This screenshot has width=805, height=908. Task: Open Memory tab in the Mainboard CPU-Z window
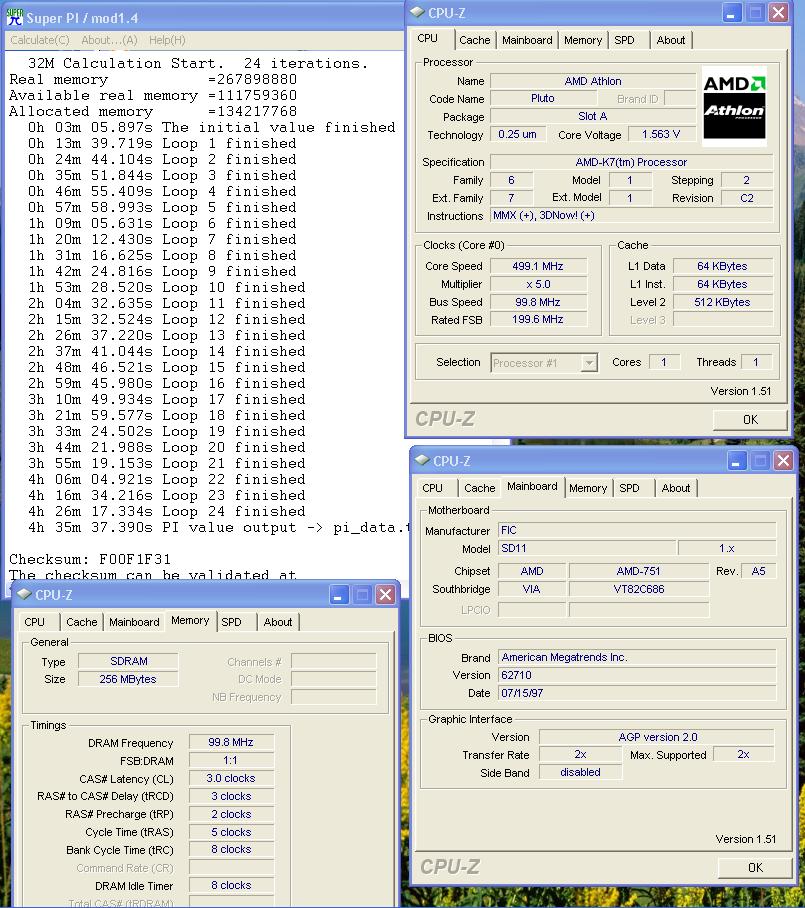(x=588, y=488)
